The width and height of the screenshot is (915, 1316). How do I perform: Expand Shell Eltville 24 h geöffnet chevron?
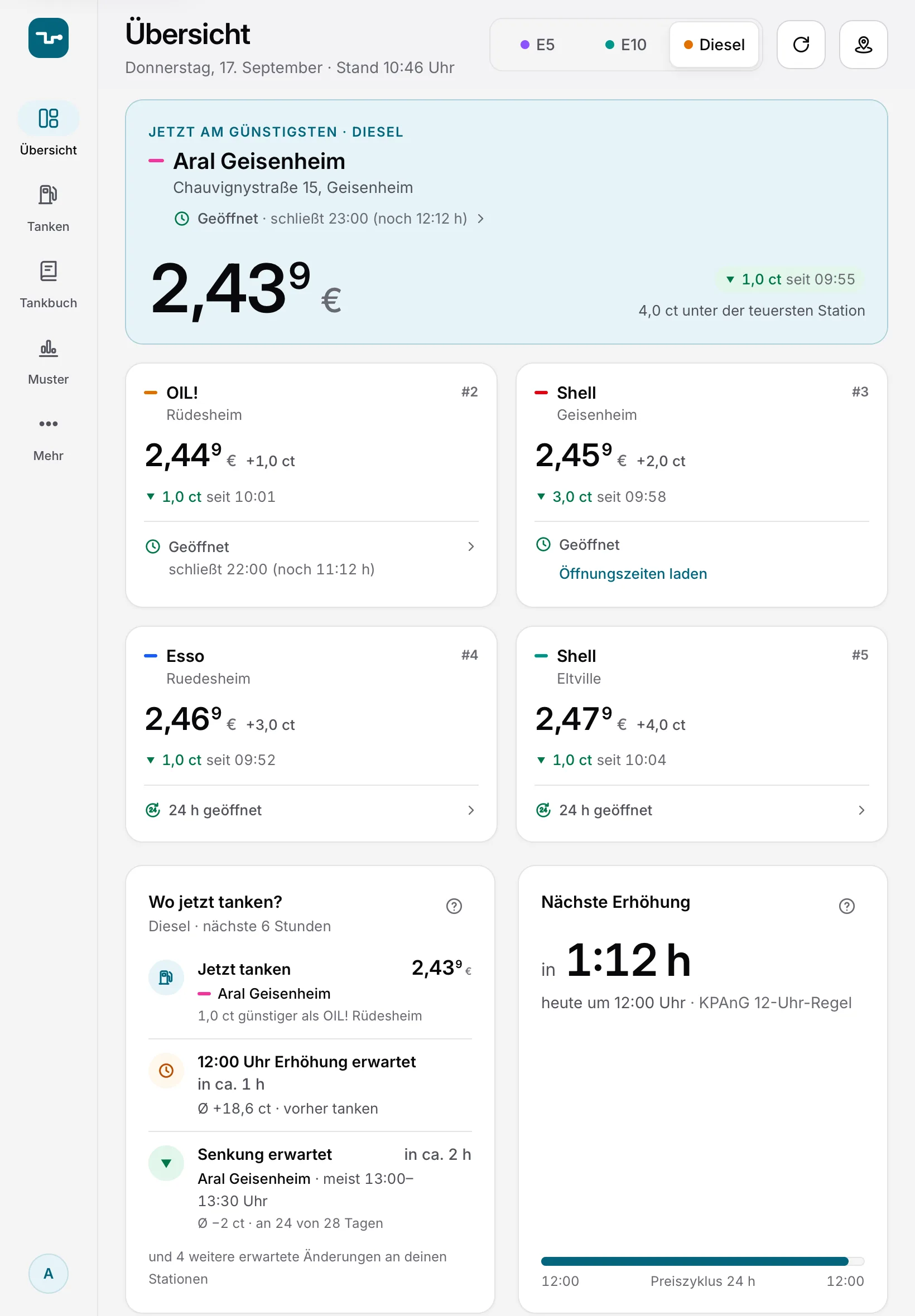coord(861,810)
